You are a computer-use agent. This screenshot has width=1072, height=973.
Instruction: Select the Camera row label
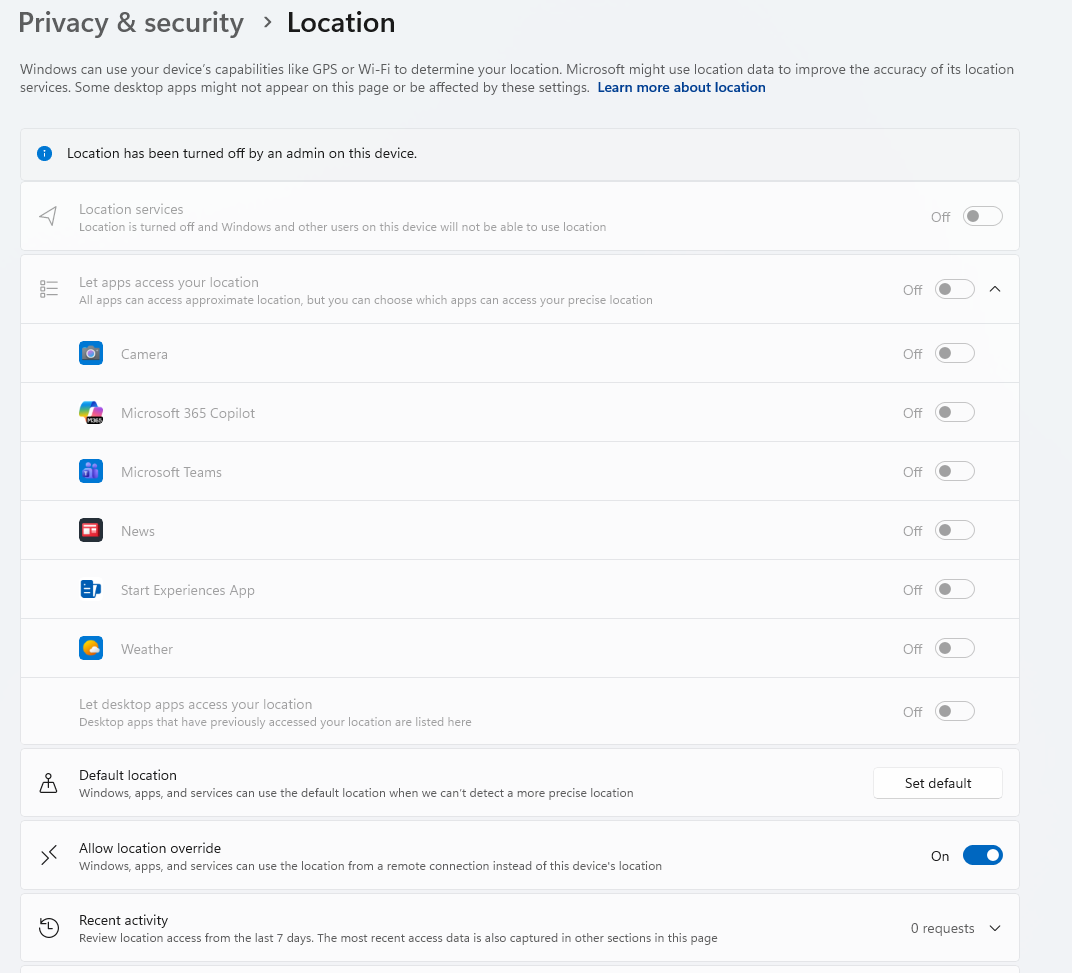pyautogui.click(x=144, y=354)
